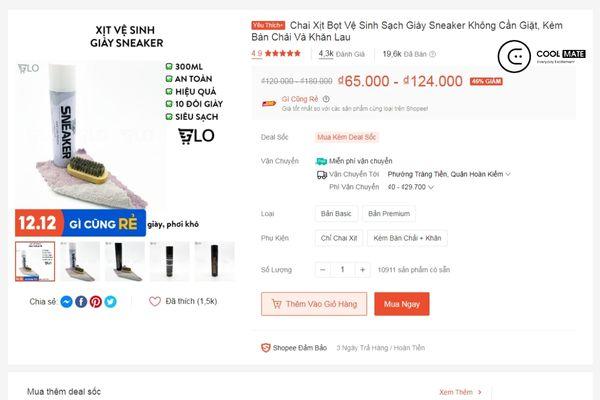Share product on Facebook
The image size is (600, 400).
[81, 302]
